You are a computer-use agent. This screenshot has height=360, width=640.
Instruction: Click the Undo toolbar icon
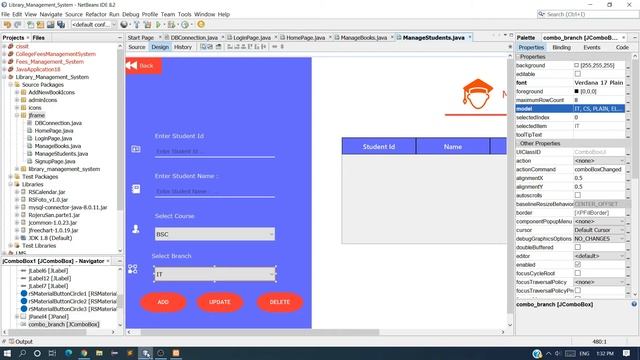coord(7,24)
